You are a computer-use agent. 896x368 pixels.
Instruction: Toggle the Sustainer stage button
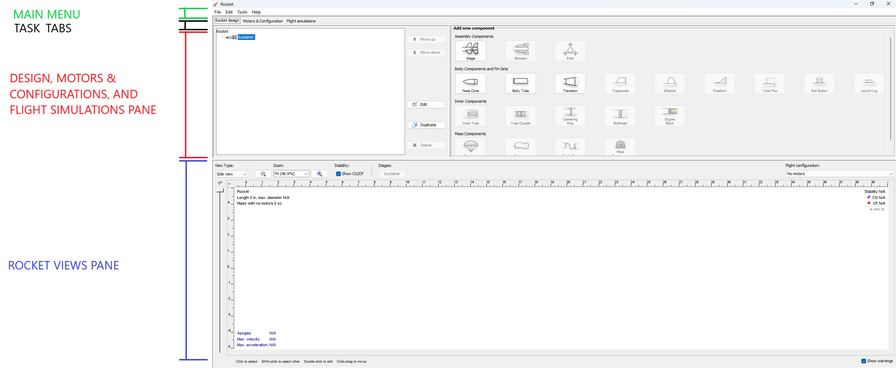(x=391, y=174)
